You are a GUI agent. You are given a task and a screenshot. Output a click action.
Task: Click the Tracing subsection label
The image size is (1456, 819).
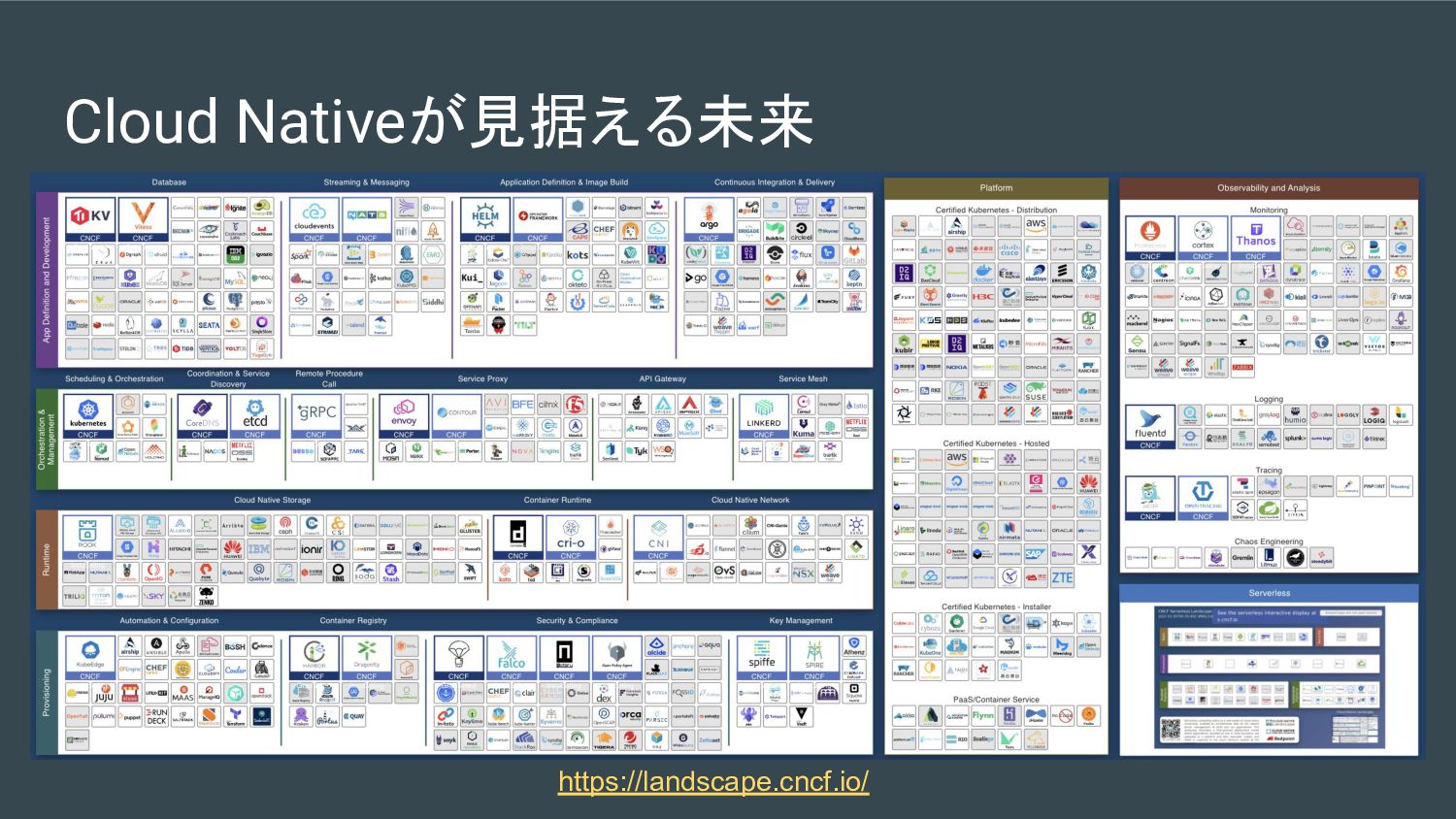[x=1269, y=471]
